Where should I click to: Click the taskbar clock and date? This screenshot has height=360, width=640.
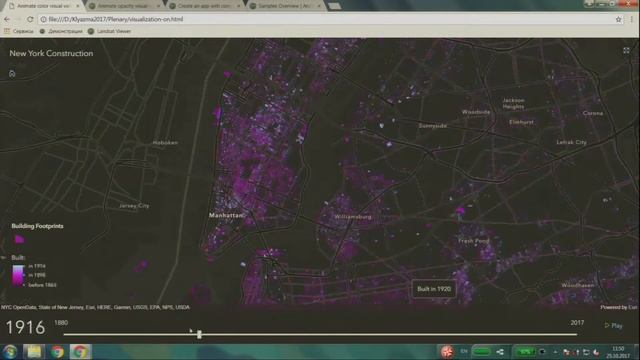(x=618, y=352)
